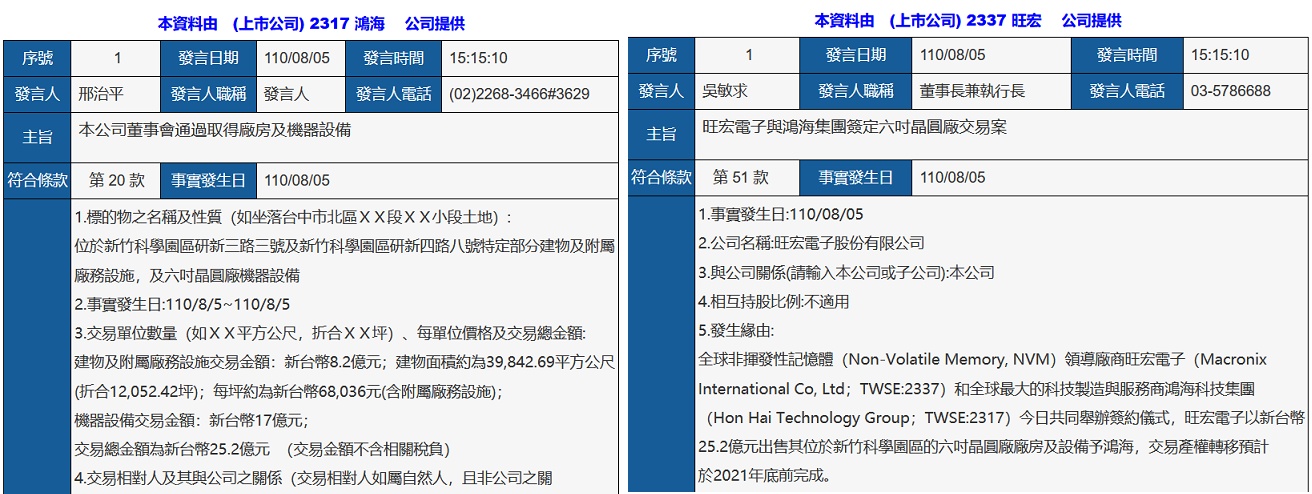Click the 董事長兼執行長 job title cell
The height and width of the screenshot is (494, 1312).
pos(972,91)
